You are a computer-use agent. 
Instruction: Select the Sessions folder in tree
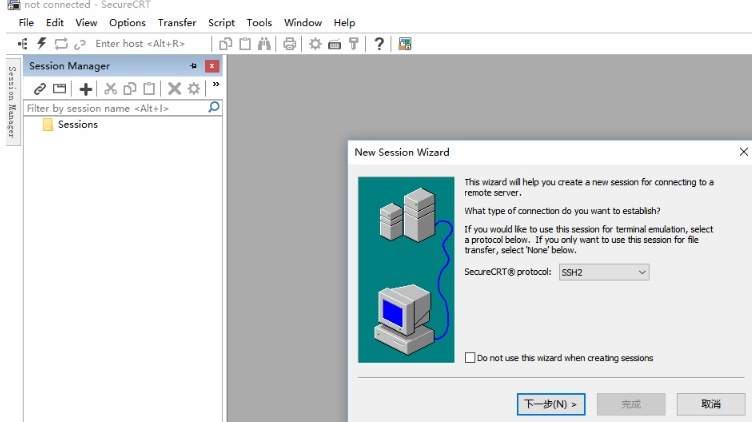[70, 125]
